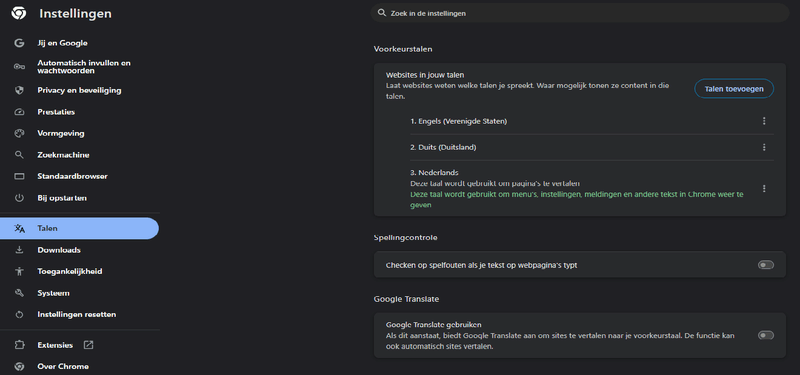Screen dimensions: 800x375
Task: Click the wrench icon for Systeem
Action: pos(19,293)
